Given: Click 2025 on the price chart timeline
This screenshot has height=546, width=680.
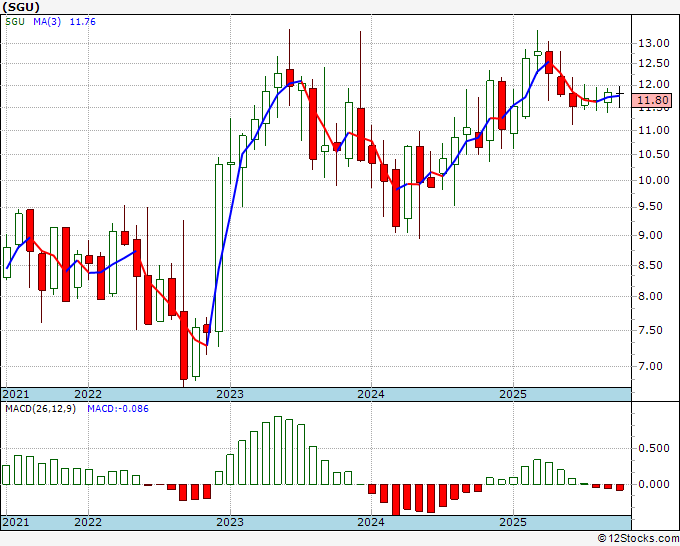Looking at the screenshot, I should (x=513, y=394).
